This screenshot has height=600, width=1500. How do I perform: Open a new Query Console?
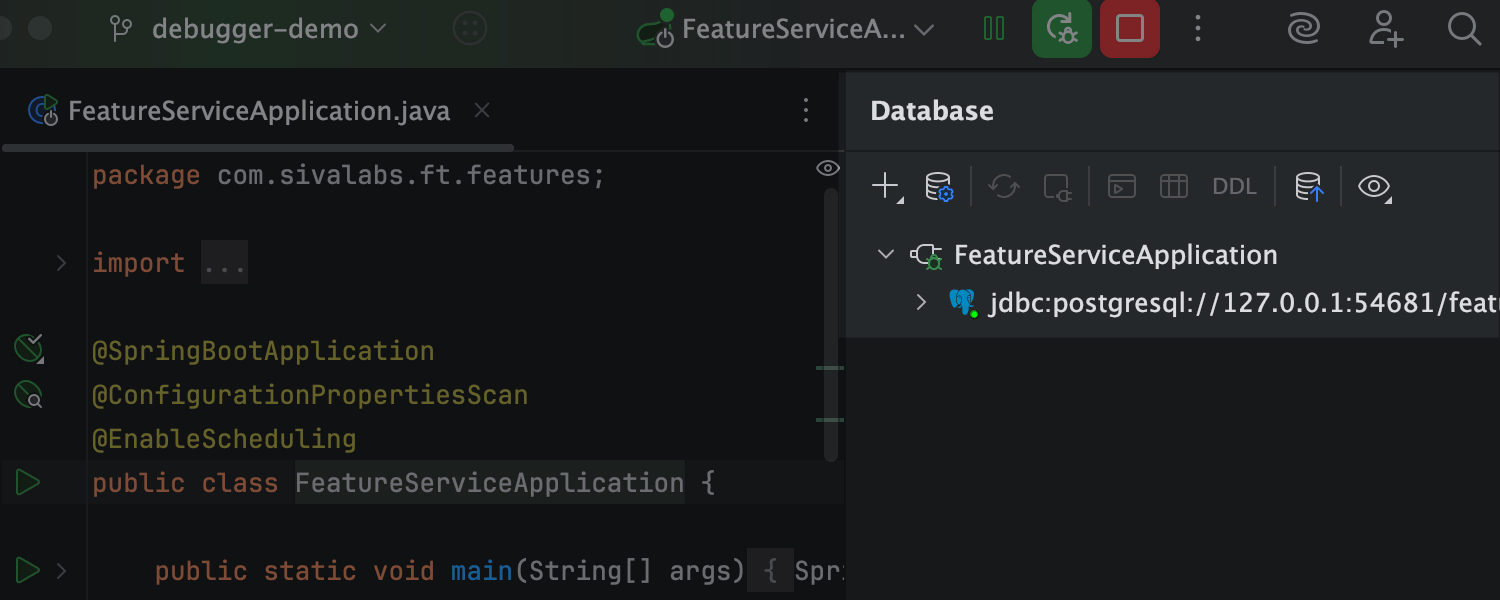pyautogui.click(x=1121, y=186)
